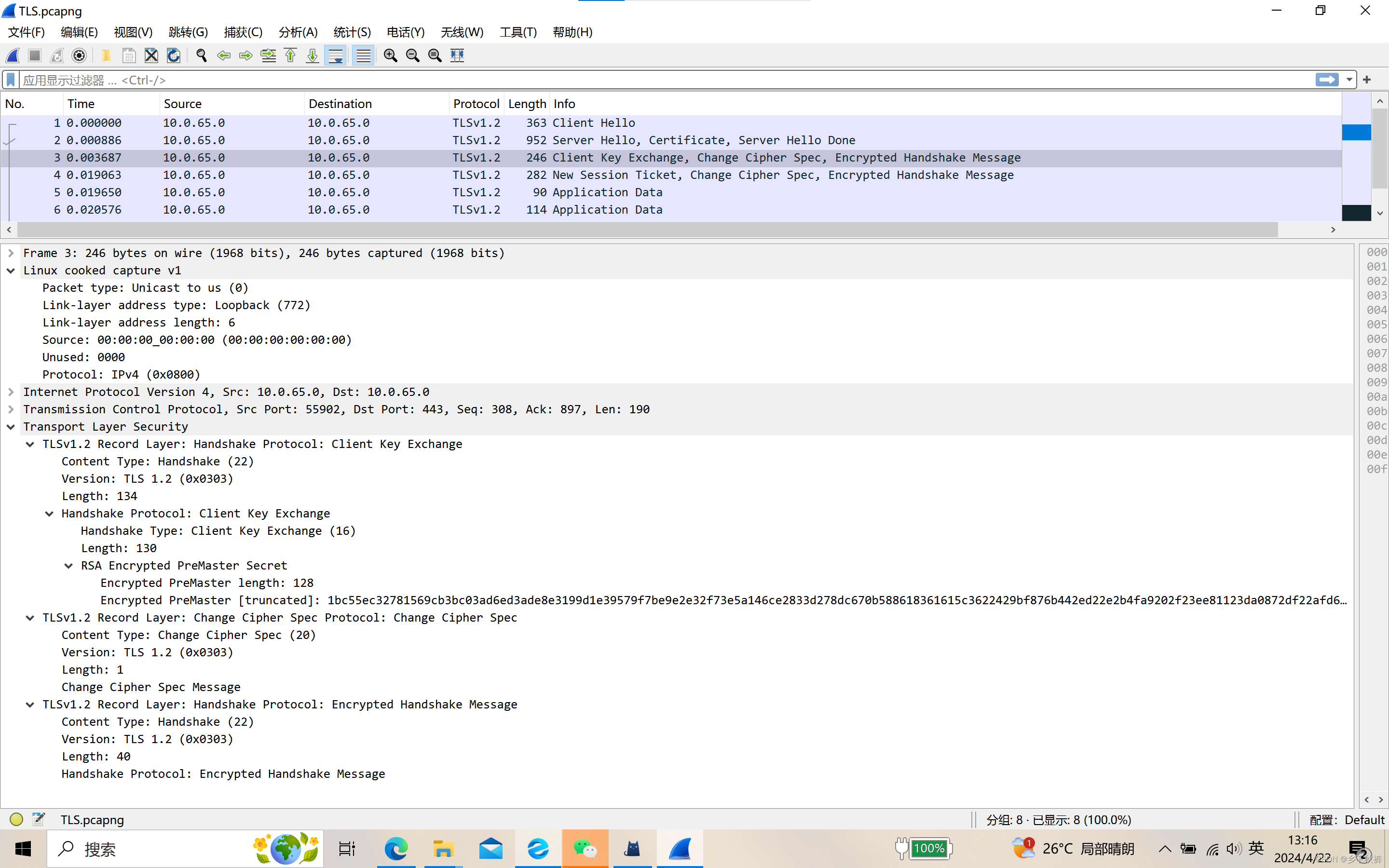1389x868 pixels.
Task: Open Find packet with the magnifier icon
Action: click(201, 55)
